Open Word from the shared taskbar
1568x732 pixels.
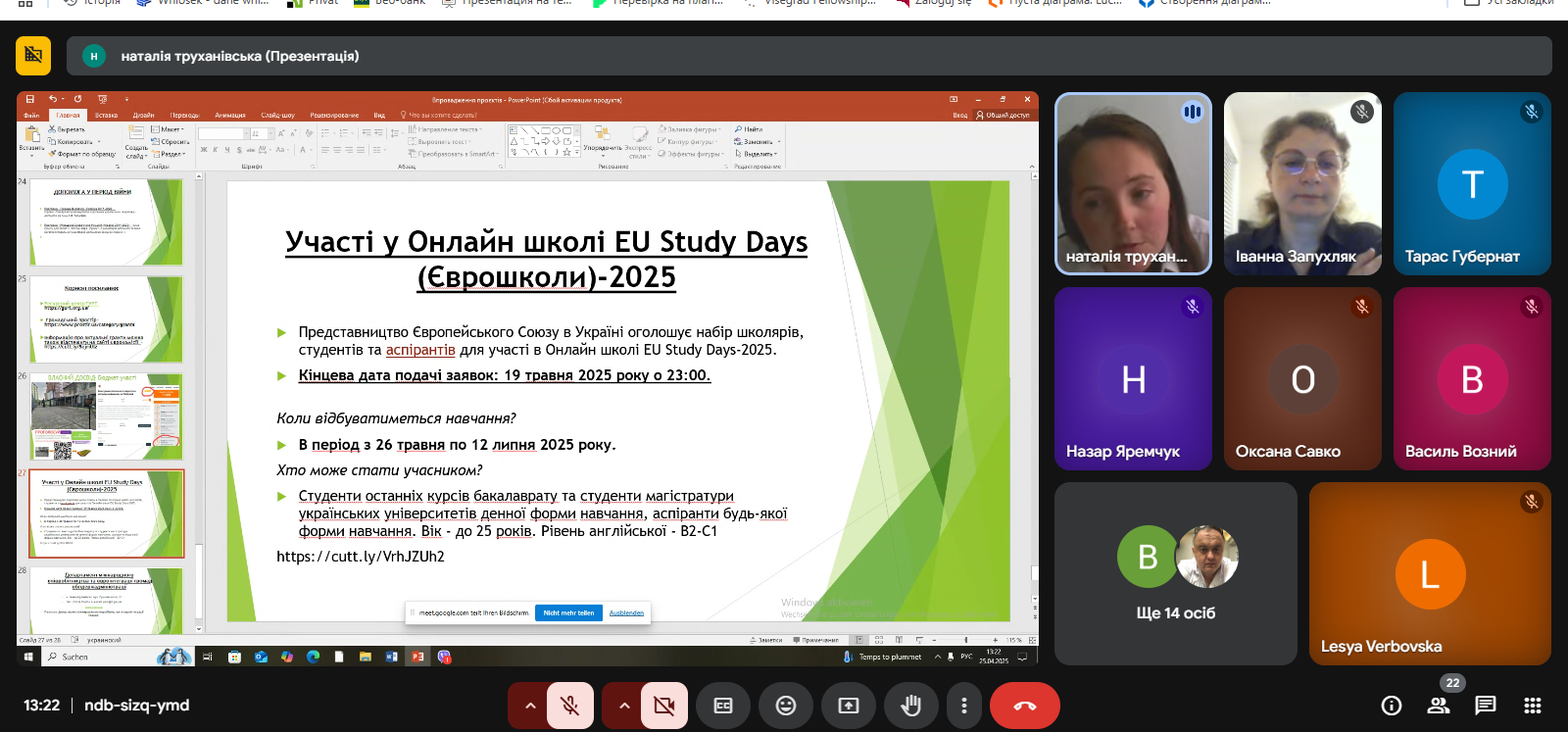[391, 657]
